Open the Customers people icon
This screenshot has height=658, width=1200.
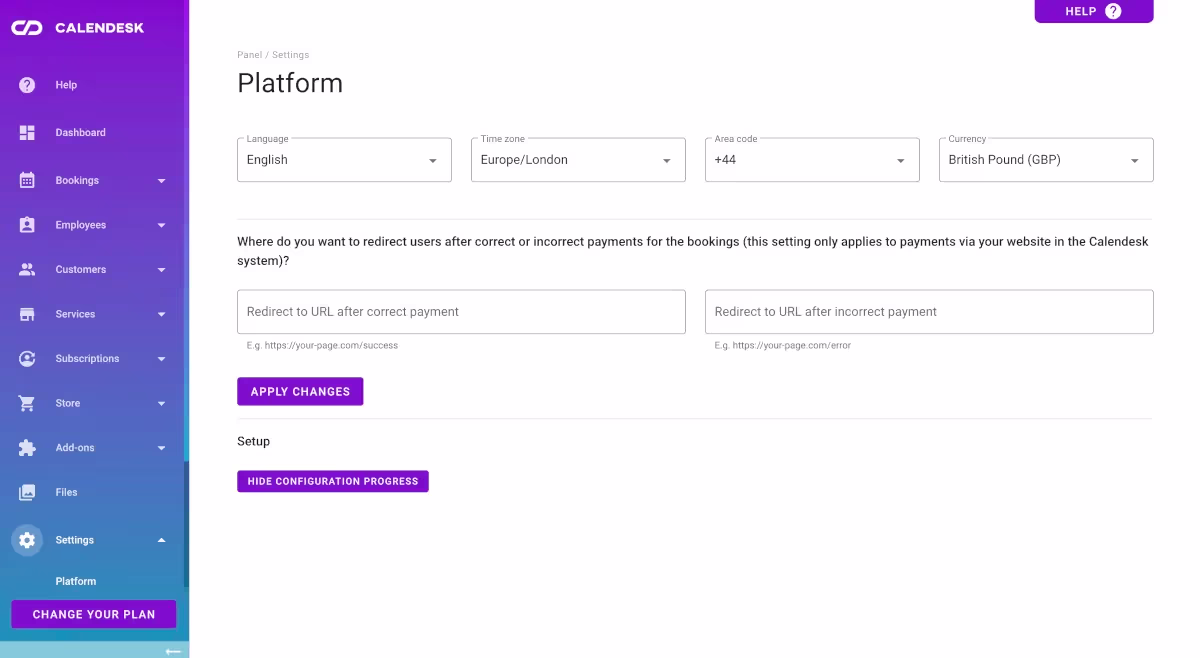[x=27, y=269]
